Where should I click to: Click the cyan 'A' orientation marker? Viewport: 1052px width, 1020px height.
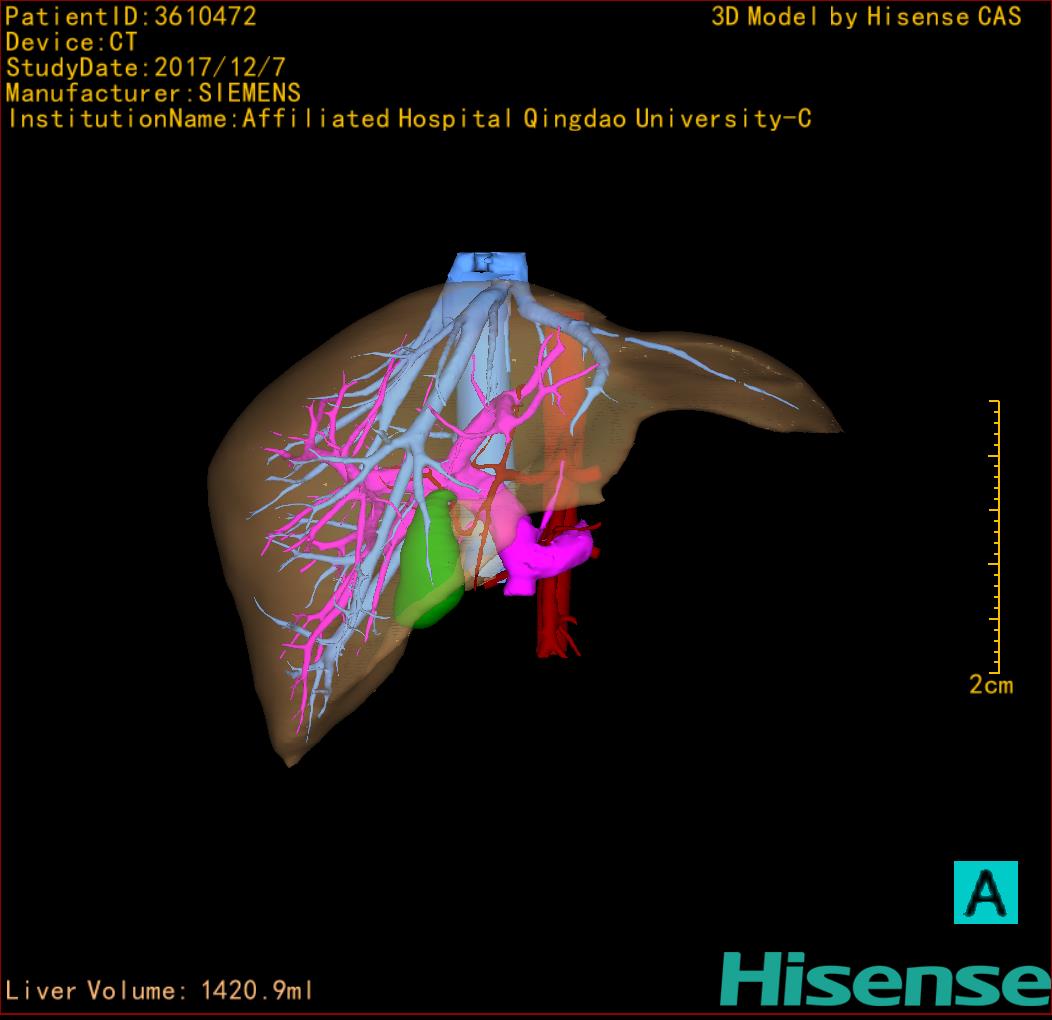(x=986, y=892)
